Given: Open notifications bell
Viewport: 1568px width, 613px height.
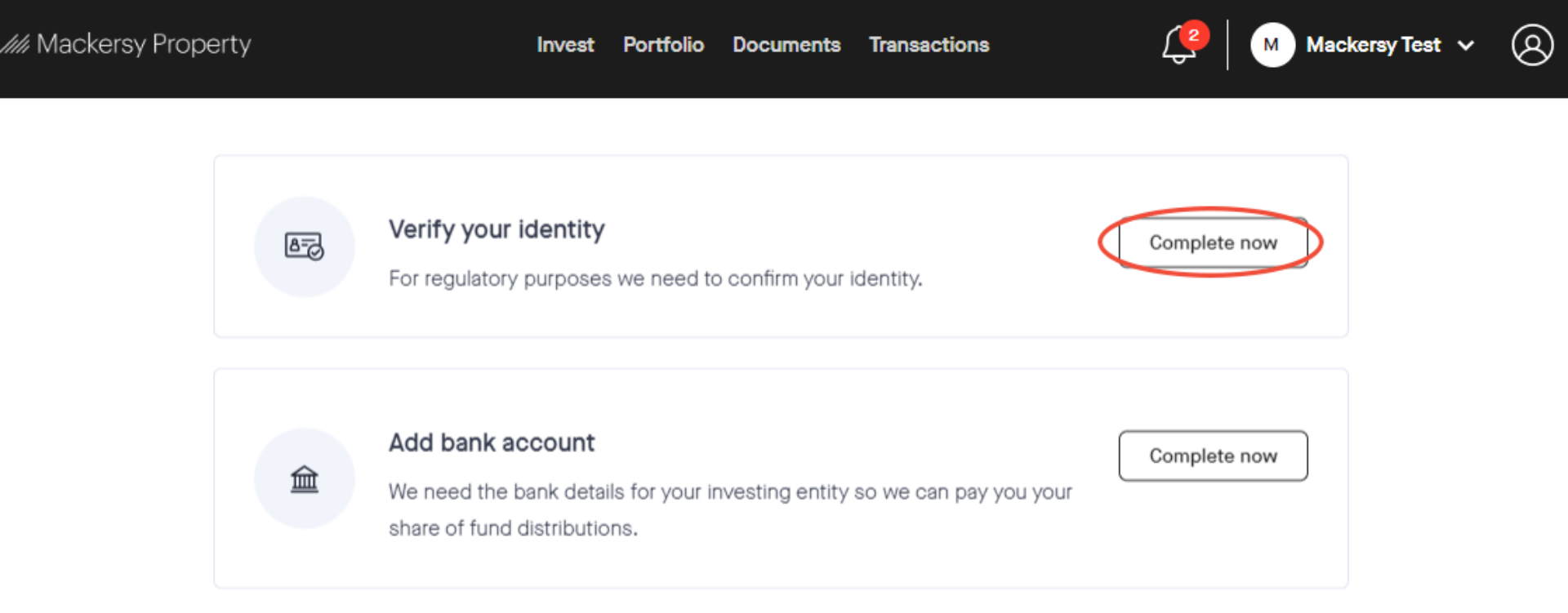Looking at the screenshot, I should [1177, 47].
